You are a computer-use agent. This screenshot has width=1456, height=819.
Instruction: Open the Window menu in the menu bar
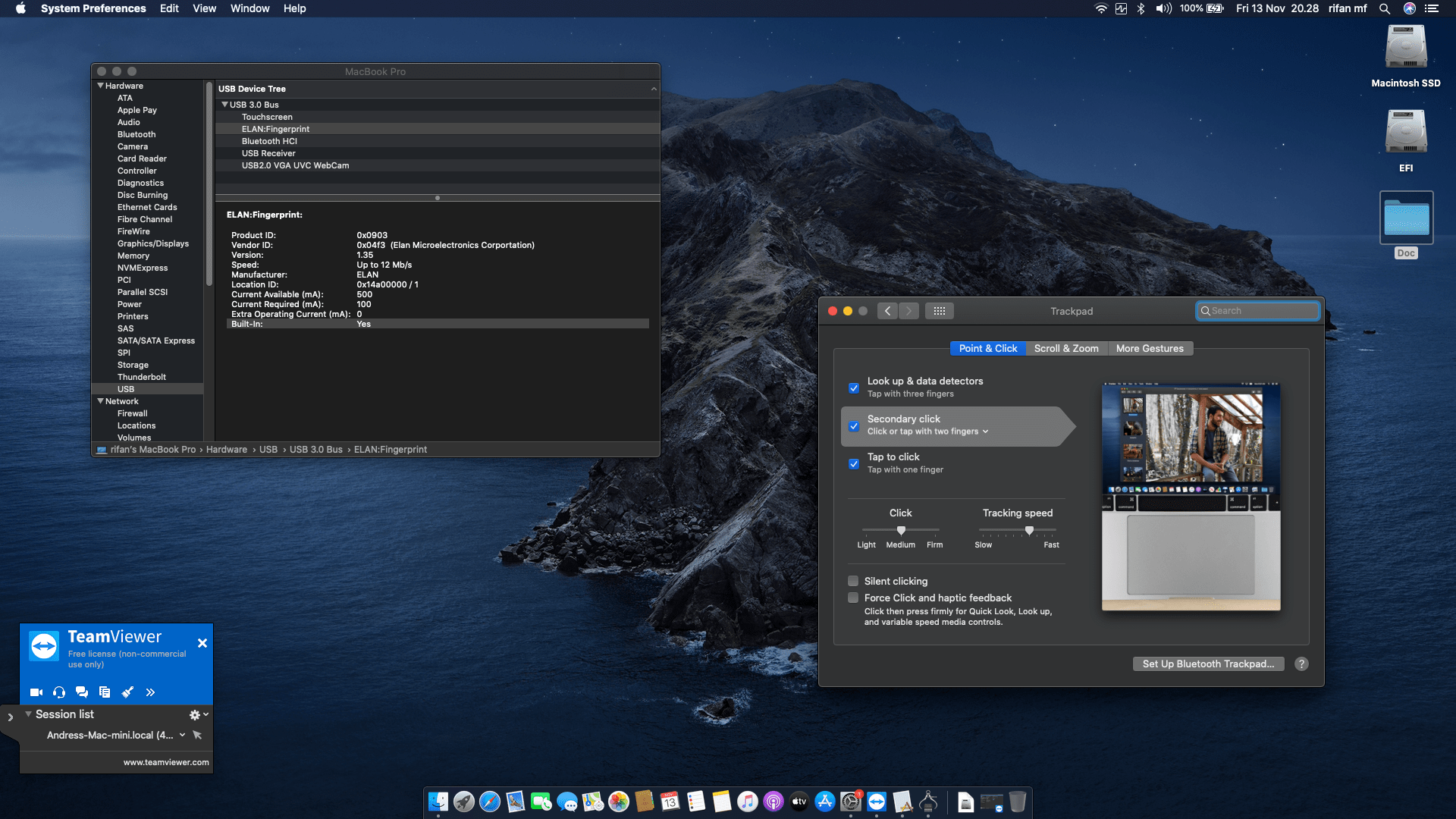(x=249, y=8)
